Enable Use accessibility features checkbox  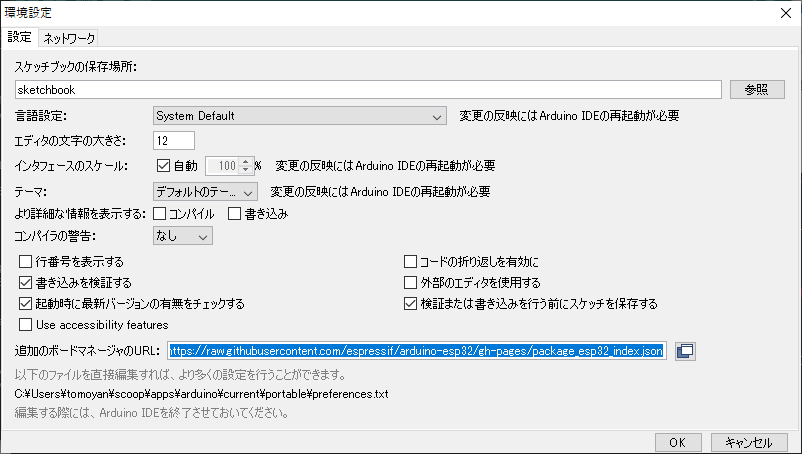(26, 324)
